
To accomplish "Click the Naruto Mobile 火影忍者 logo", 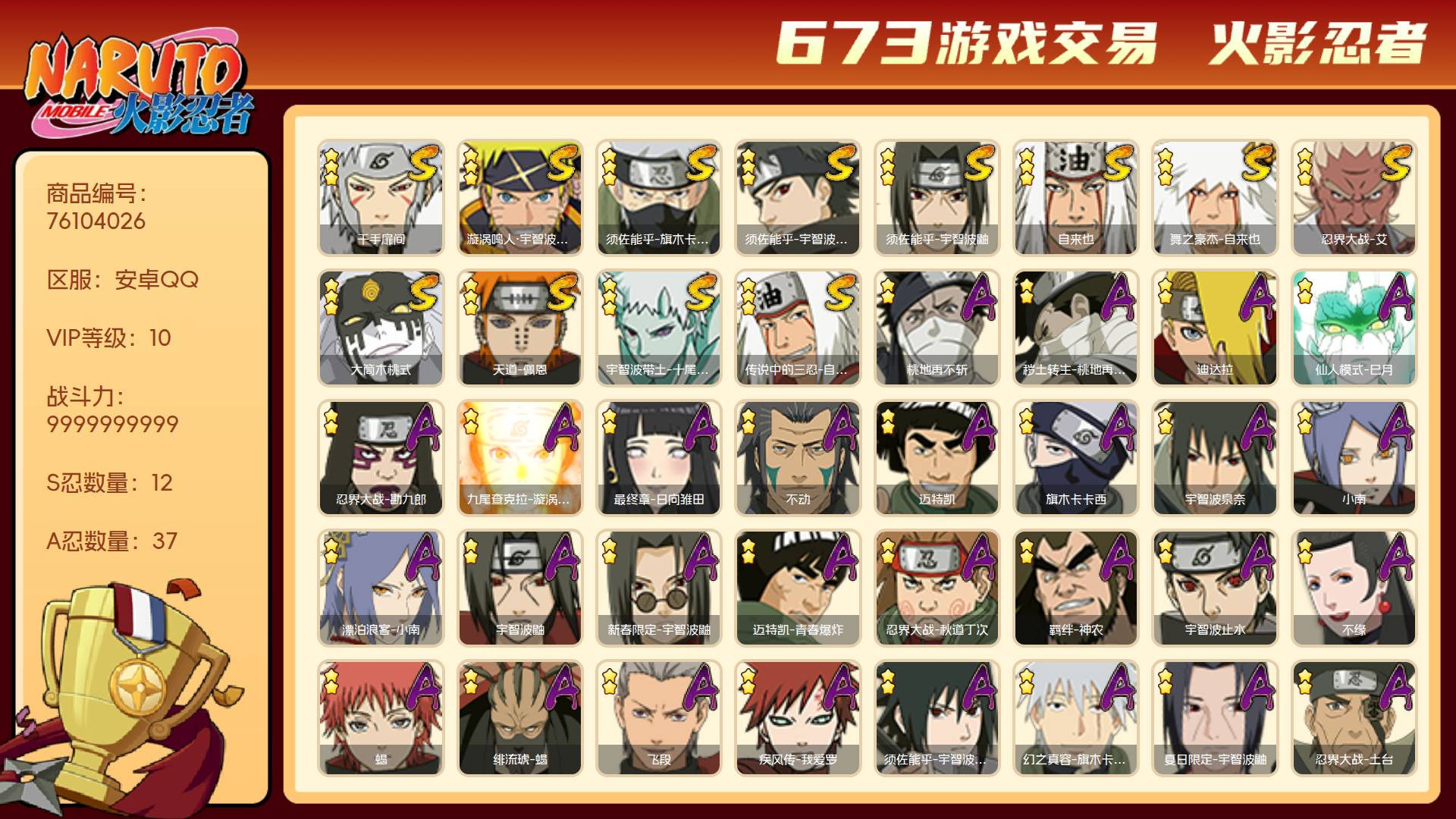I will click(139, 85).
